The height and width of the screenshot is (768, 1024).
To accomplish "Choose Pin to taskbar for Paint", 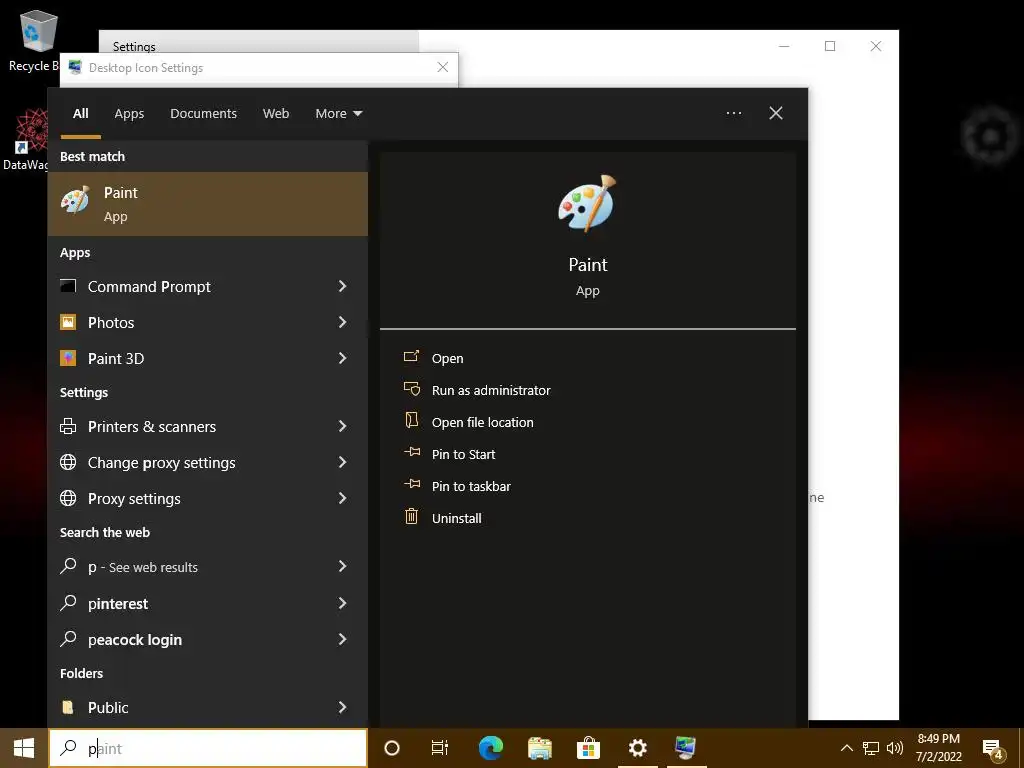I will [472, 487].
